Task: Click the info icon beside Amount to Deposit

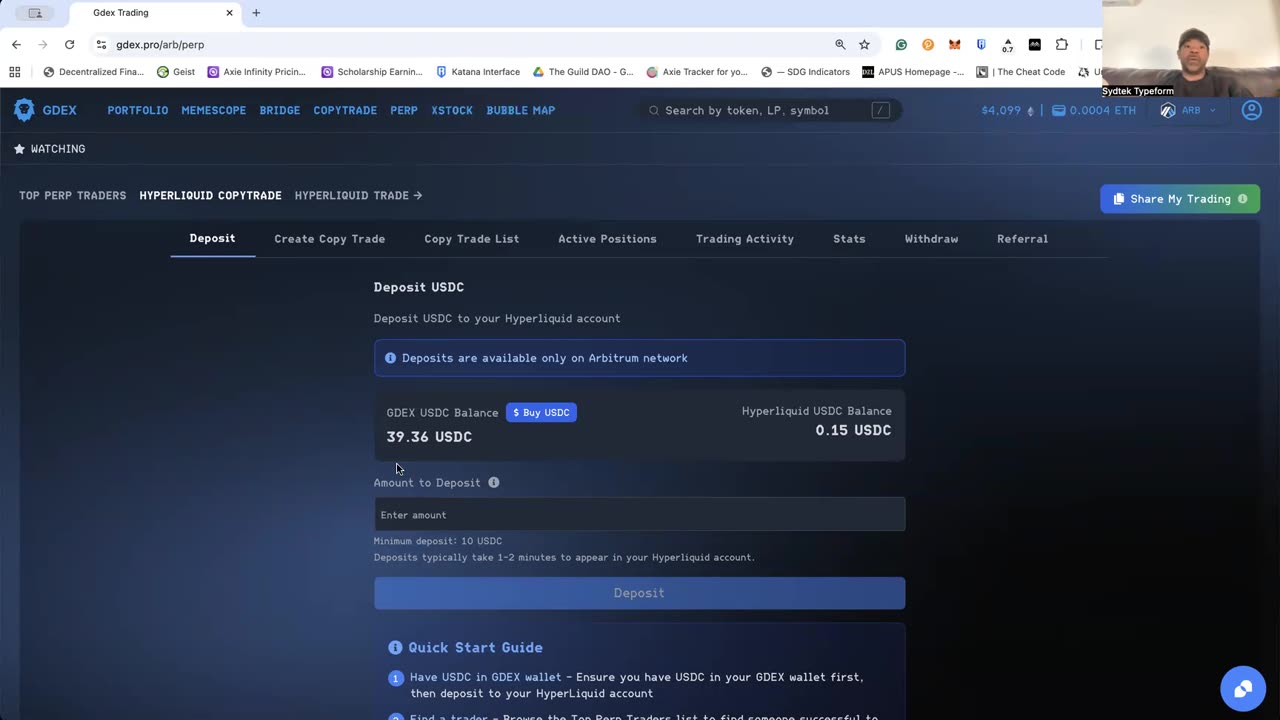Action: click(493, 482)
